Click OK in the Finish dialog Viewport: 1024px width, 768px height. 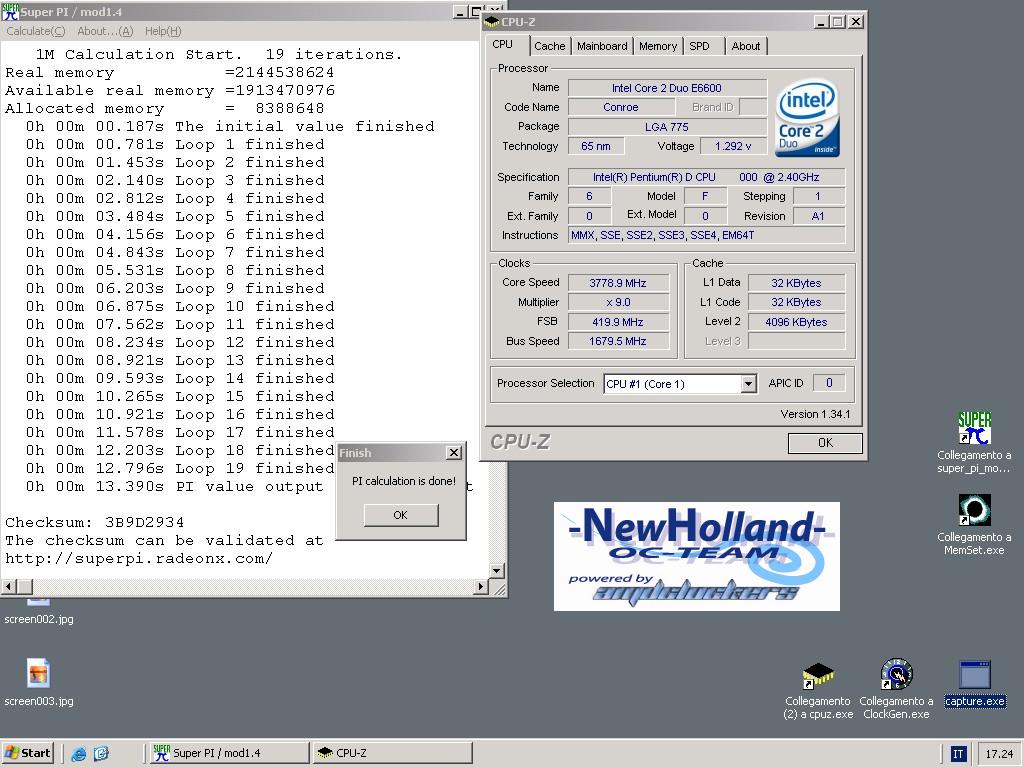(400, 515)
